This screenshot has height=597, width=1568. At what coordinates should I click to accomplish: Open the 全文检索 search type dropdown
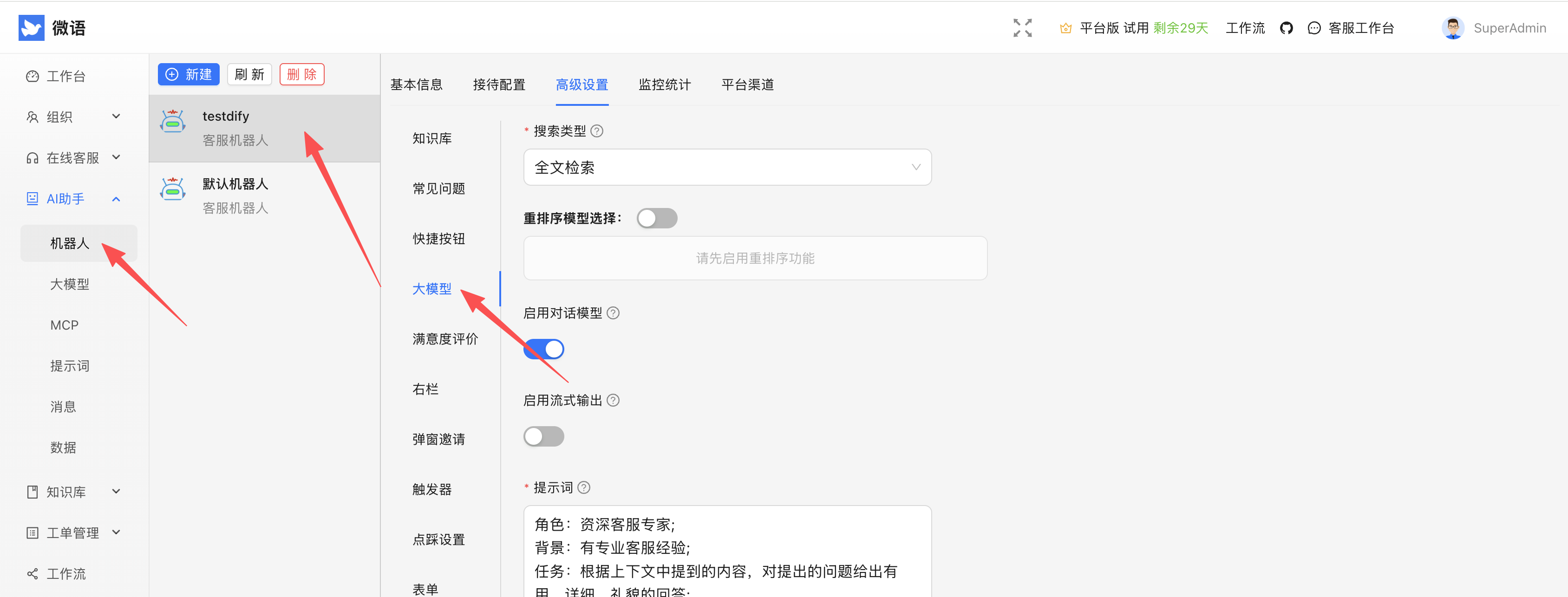tap(727, 167)
